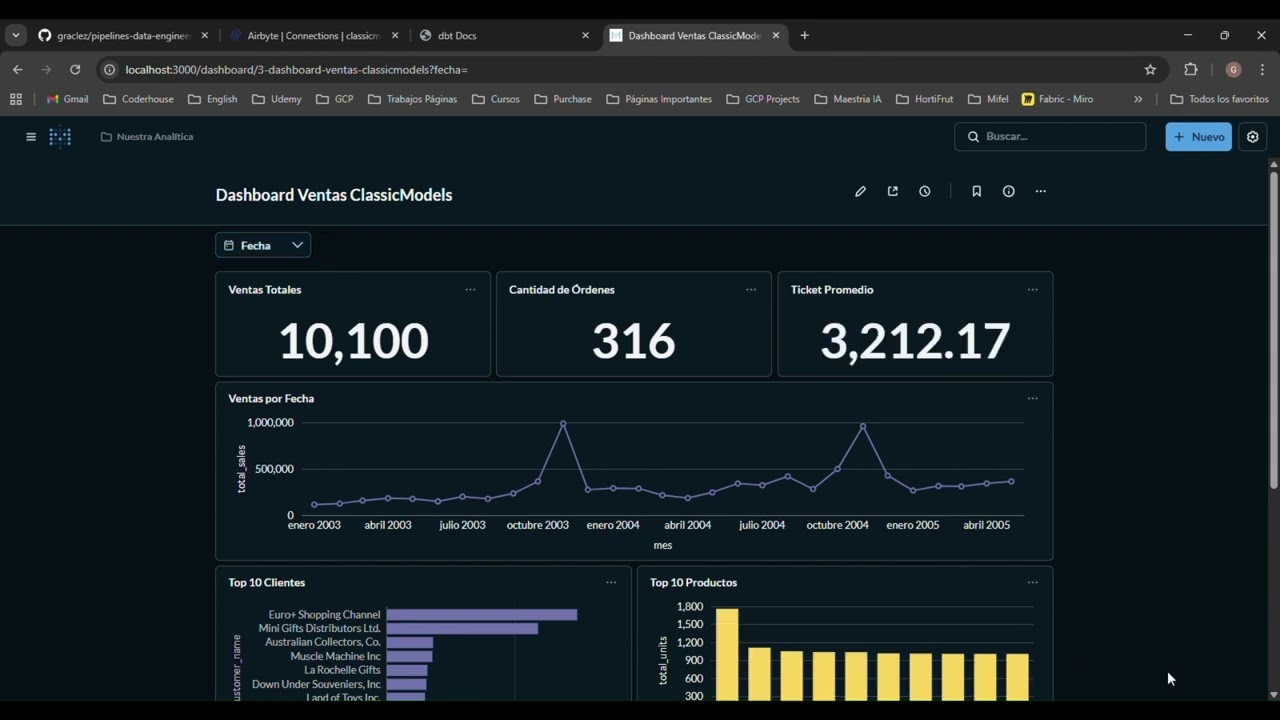This screenshot has height=720, width=1280.
Task: Bookmark this dashboard
Action: [x=976, y=191]
